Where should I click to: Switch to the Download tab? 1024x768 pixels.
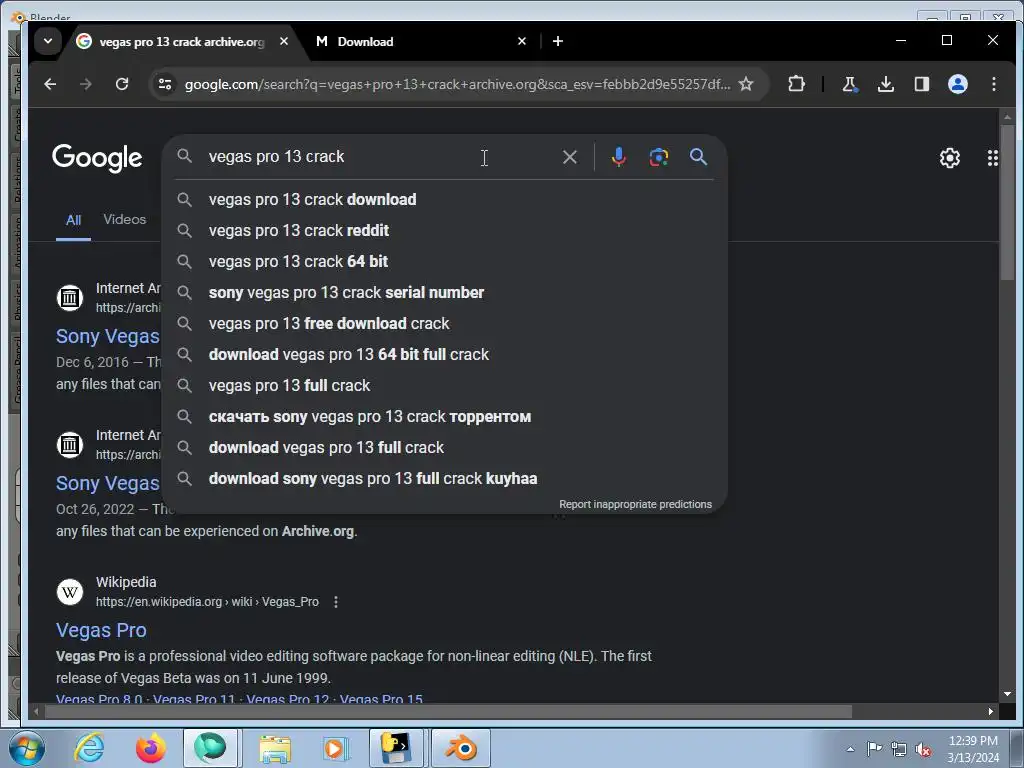click(x=418, y=41)
